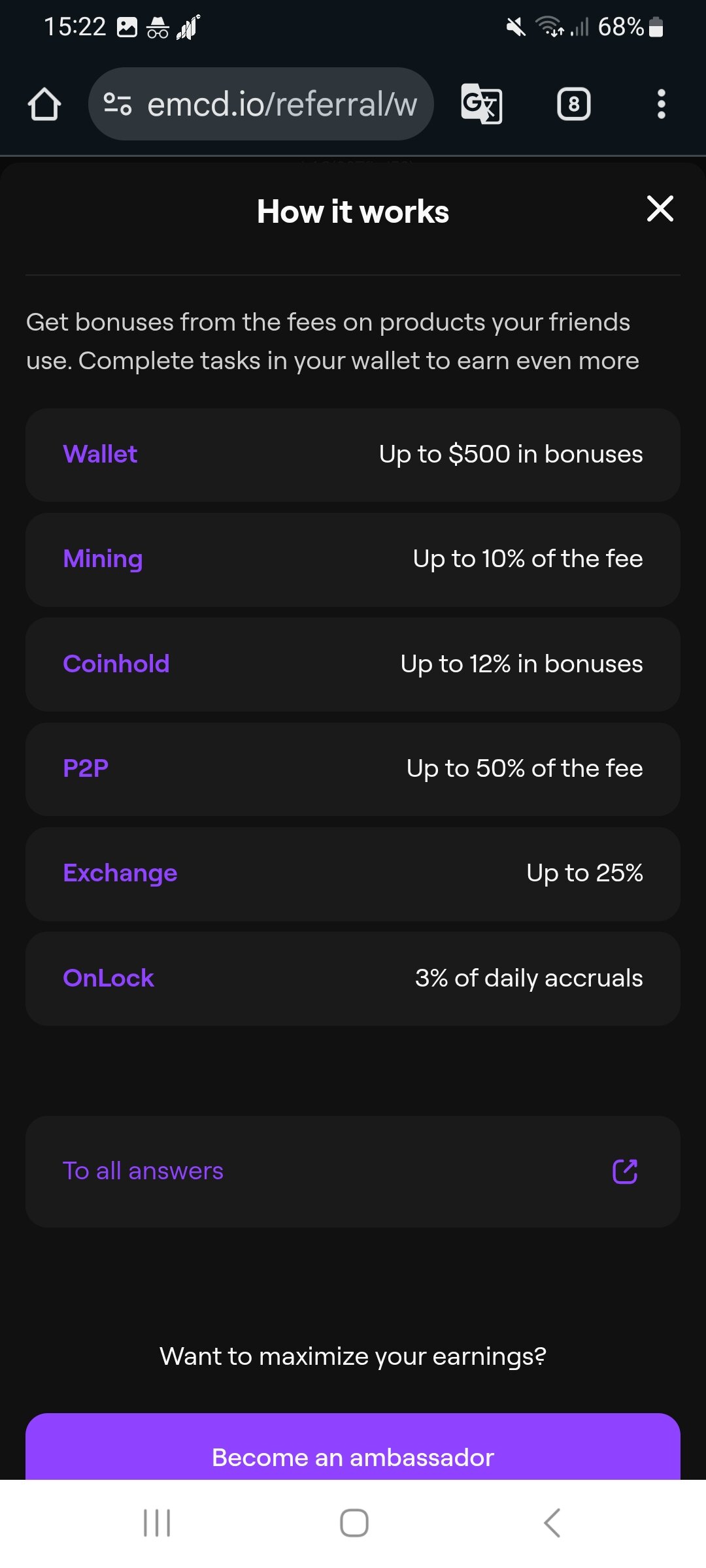Screen dimensions: 706x1568
Task: Open site info icon in address bar
Action: coord(118,105)
